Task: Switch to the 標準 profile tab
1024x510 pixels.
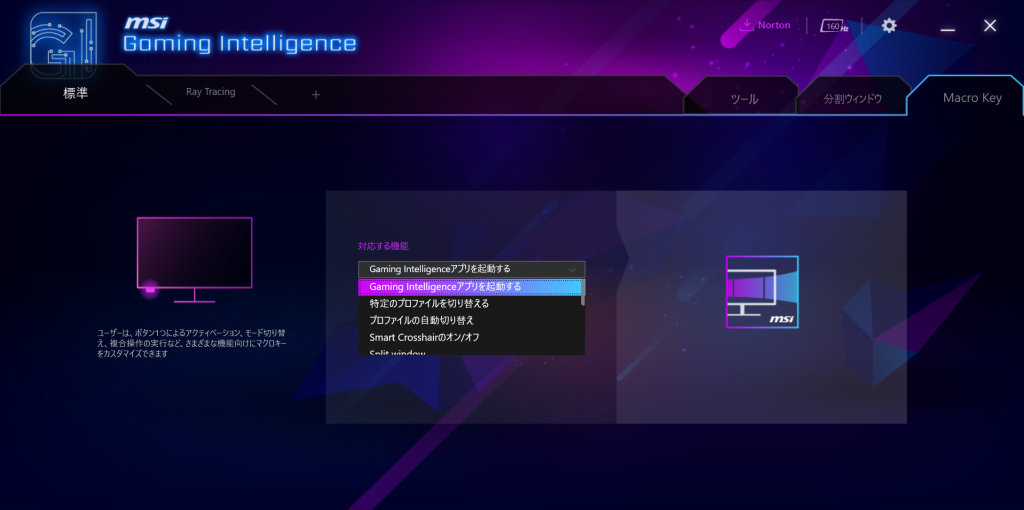Action: pos(75,93)
